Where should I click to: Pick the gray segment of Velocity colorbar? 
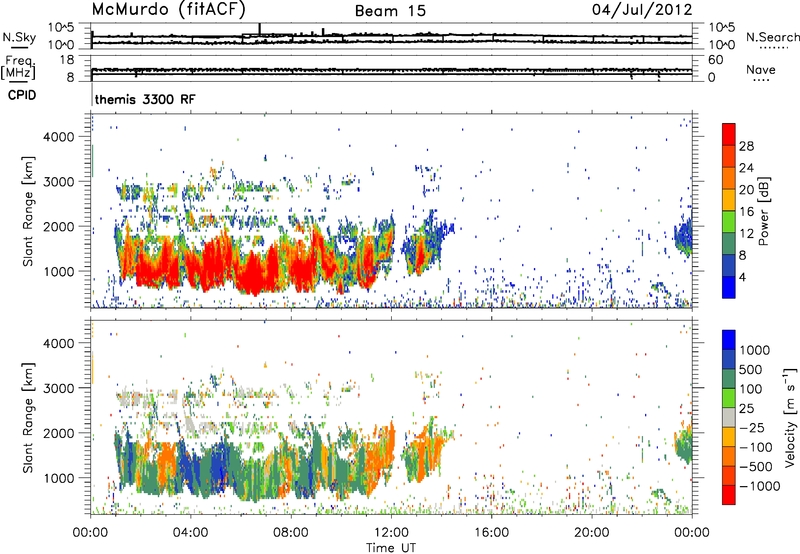(x=729, y=417)
